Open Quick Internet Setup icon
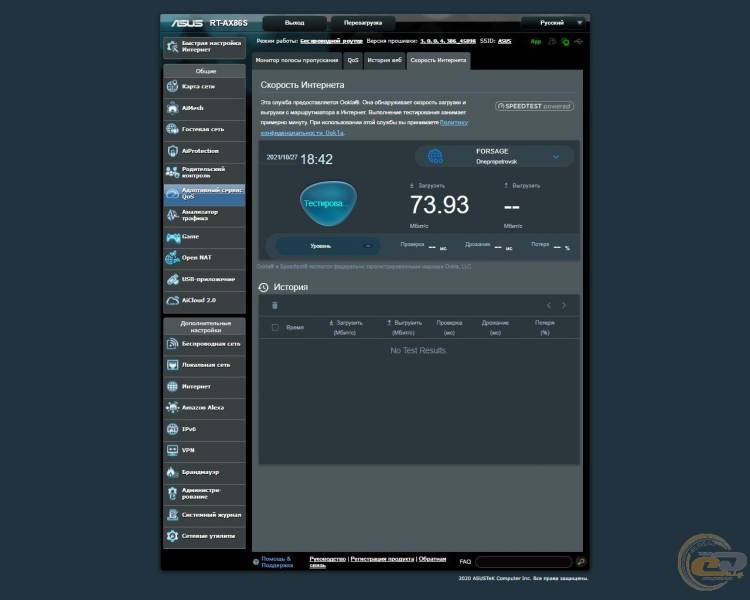 [x=172, y=46]
